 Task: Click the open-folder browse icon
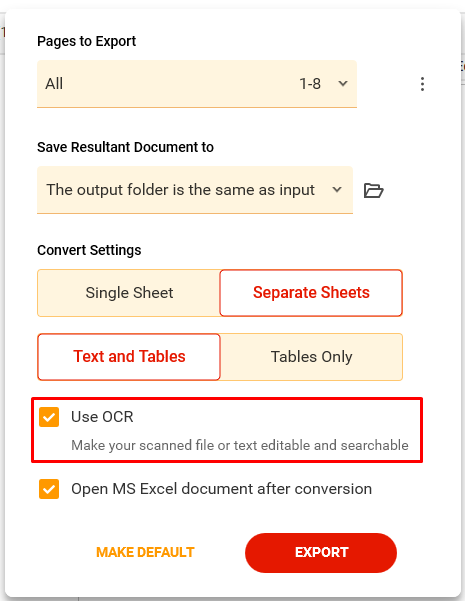pyautogui.click(x=373, y=190)
